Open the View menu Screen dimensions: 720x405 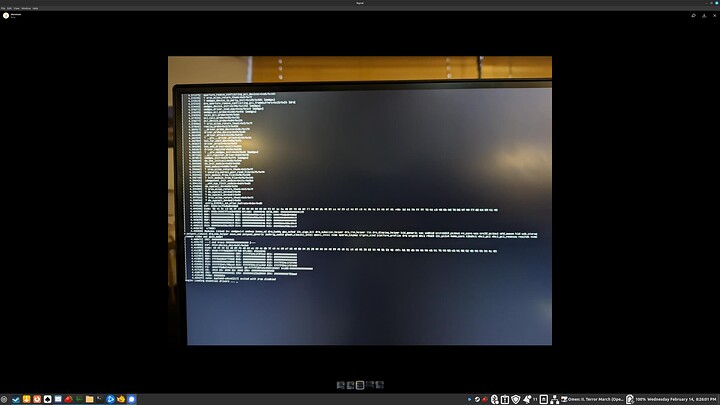17,8
